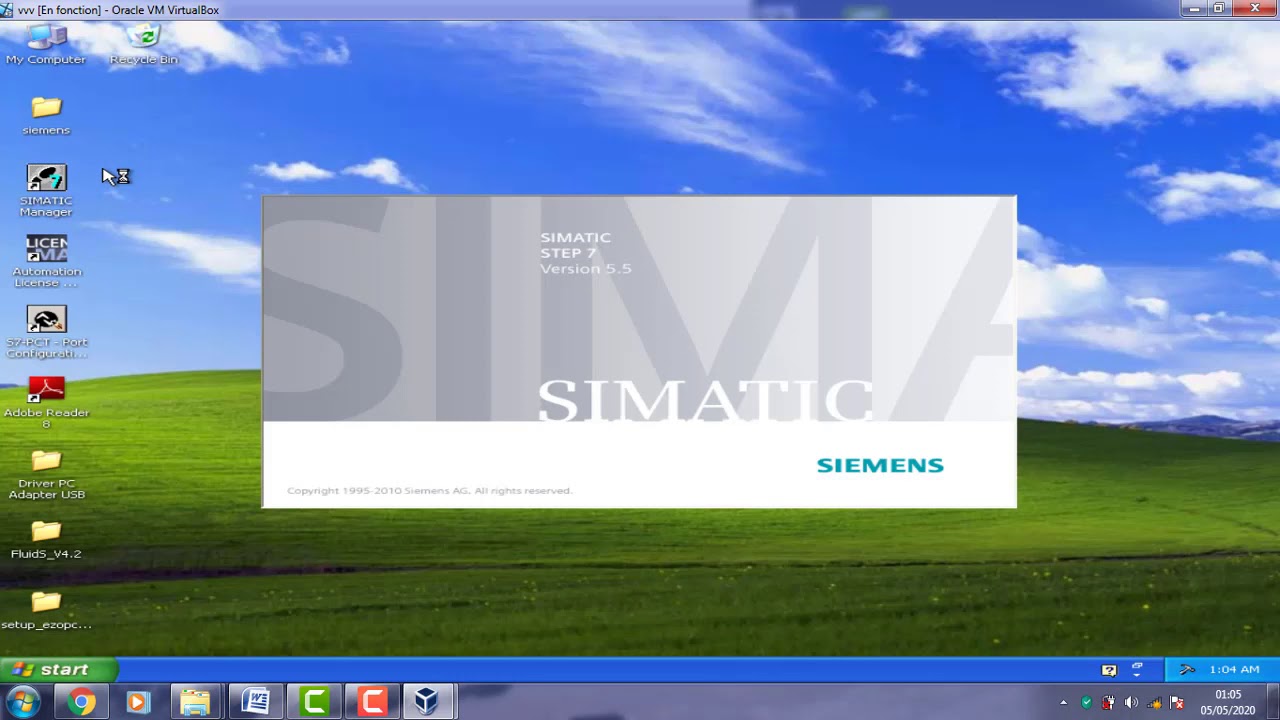Viewport: 1280px width, 720px height.
Task: Click the 'Version 5.5' text
Action: (x=585, y=269)
